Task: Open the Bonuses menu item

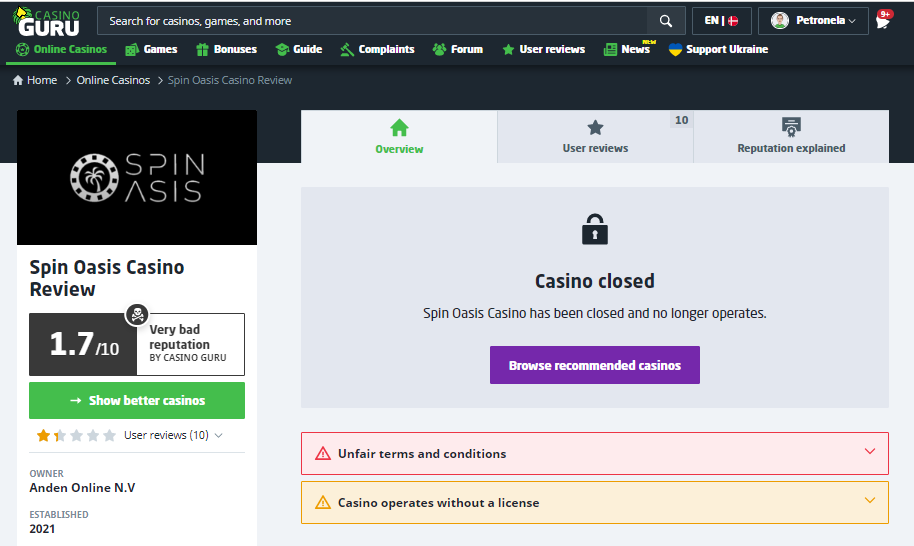Action: point(227,49)
